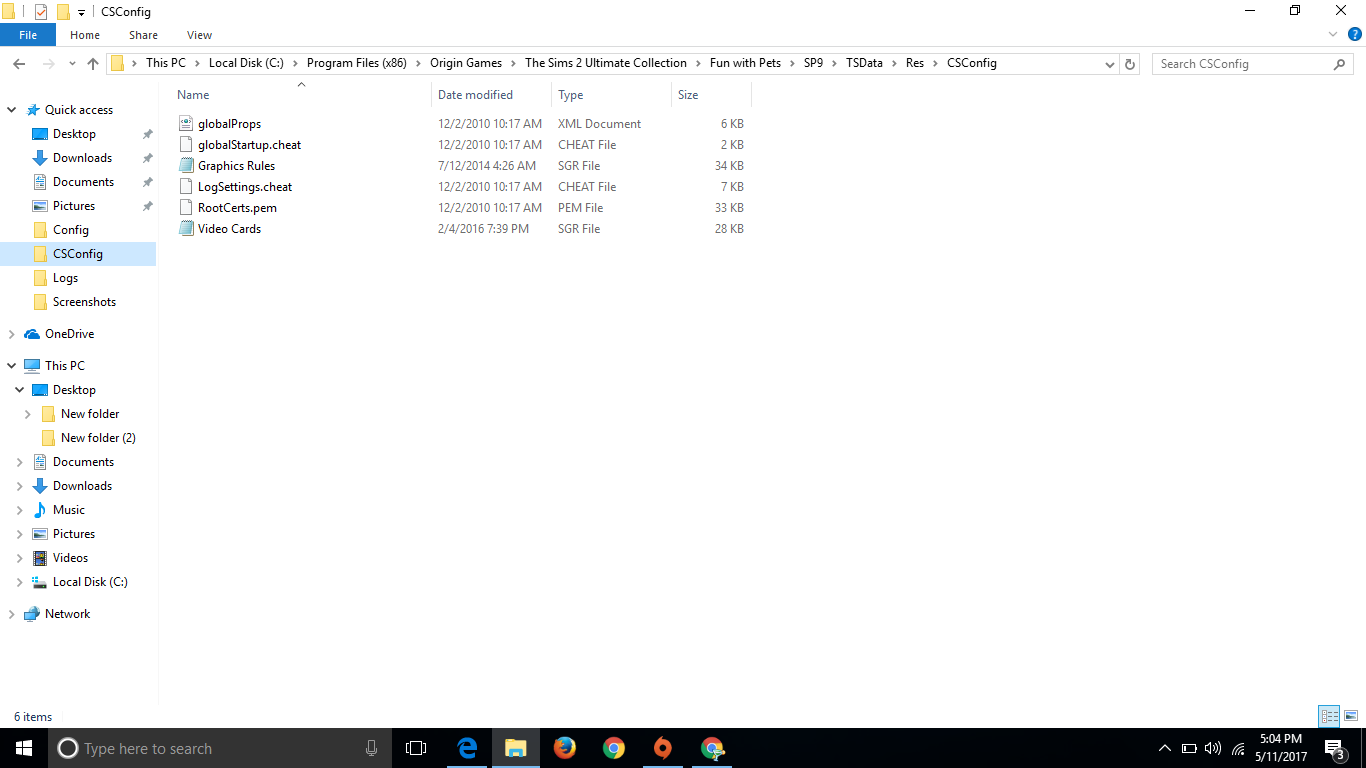The height and width of the screenshot is (768, 1366).
Task: Switch to the View ribbon tab
Action: point(199,35)
